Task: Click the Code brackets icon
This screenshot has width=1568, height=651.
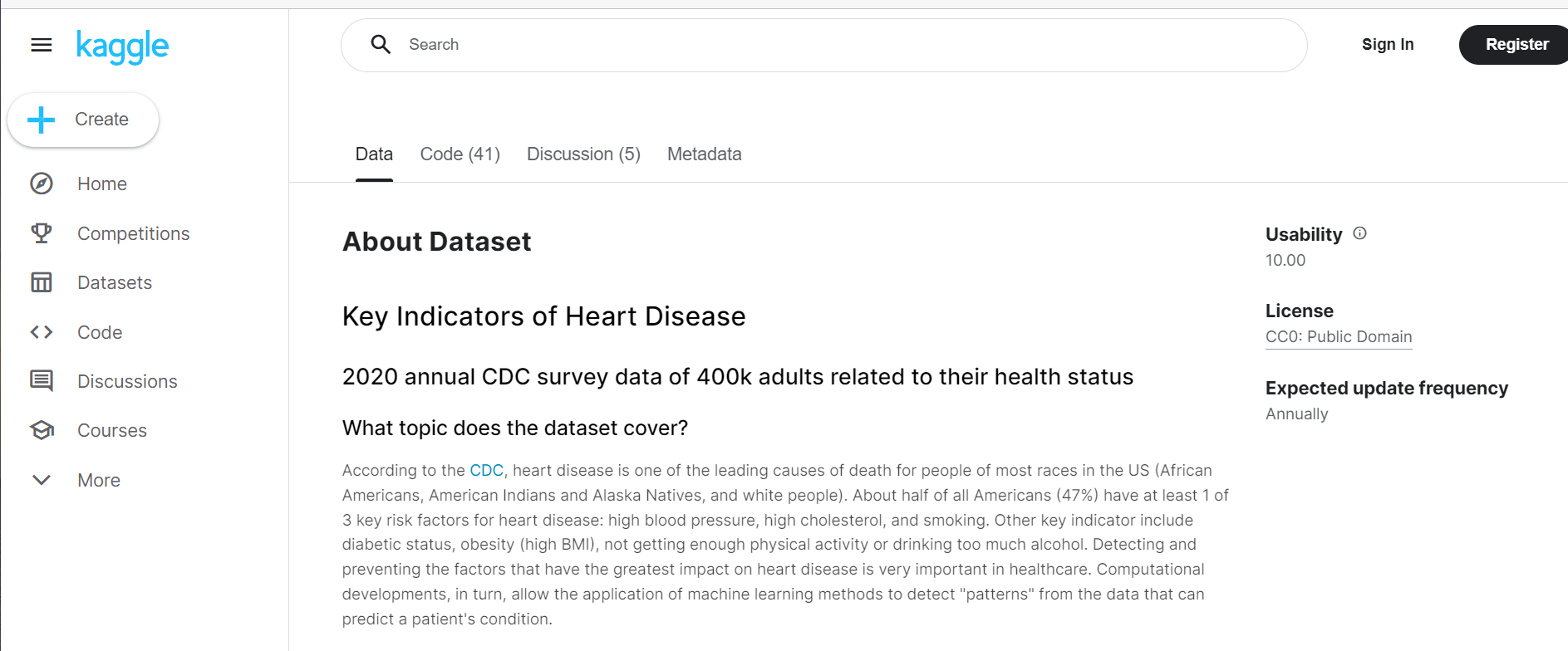Action: click(x=42, y=332)
